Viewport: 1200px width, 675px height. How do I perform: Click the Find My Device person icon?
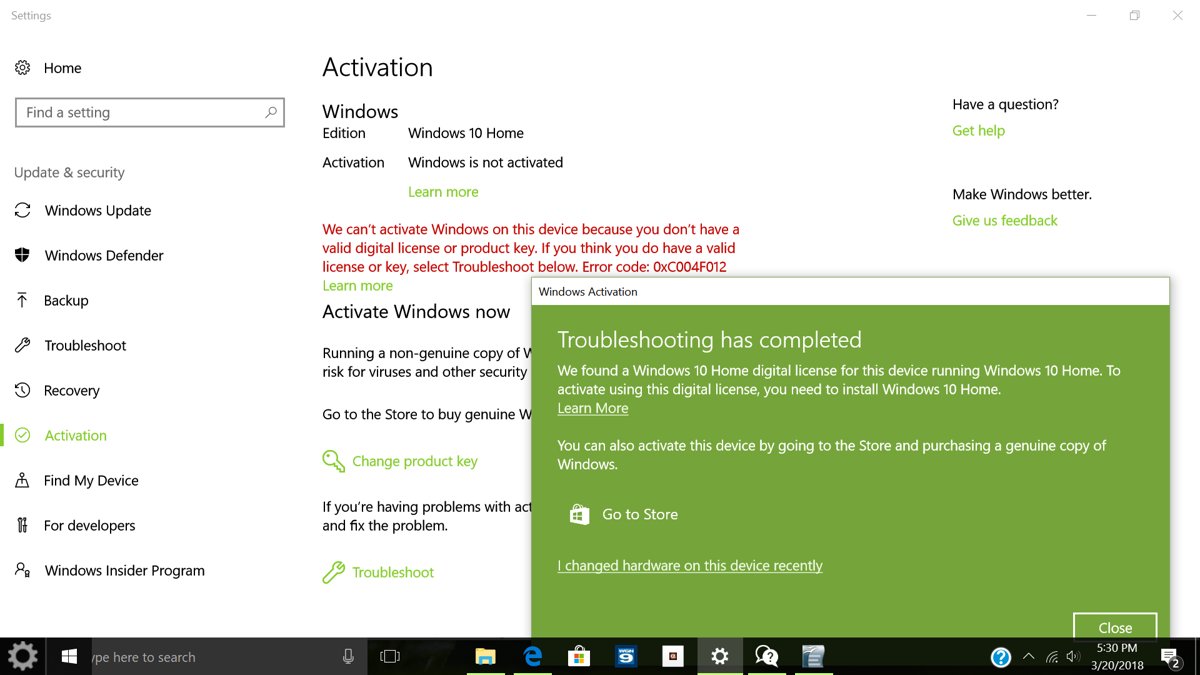point(22,480)
